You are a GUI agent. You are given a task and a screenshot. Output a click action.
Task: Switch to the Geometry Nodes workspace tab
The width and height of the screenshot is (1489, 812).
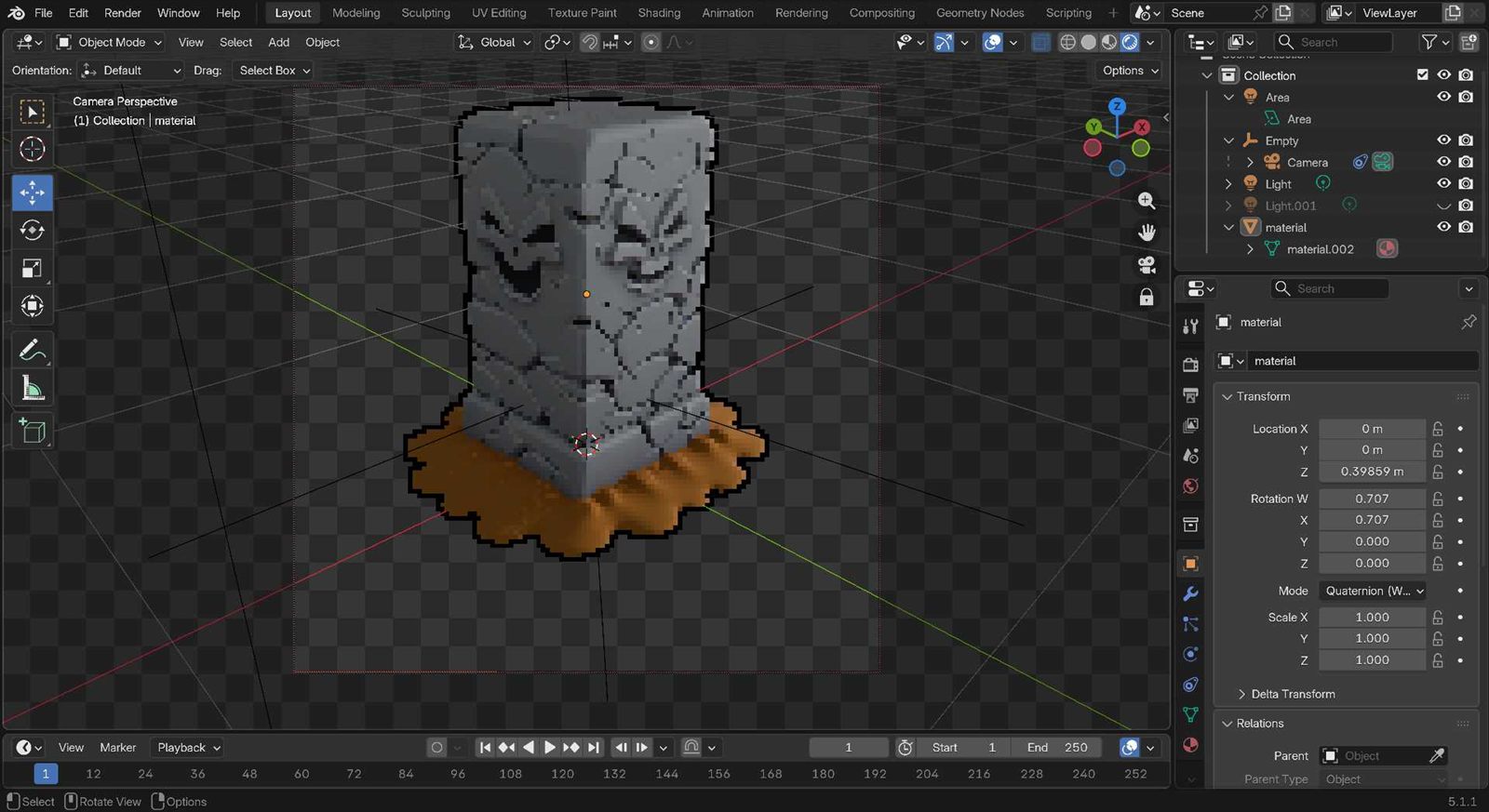tap(980, 13)
